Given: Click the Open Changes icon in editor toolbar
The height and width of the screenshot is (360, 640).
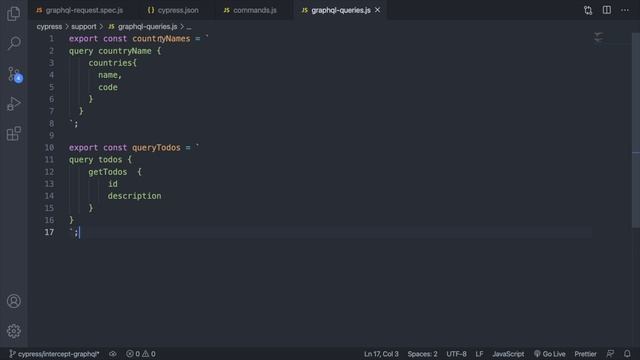Looking at the screenshot, I should click(588, 10).
